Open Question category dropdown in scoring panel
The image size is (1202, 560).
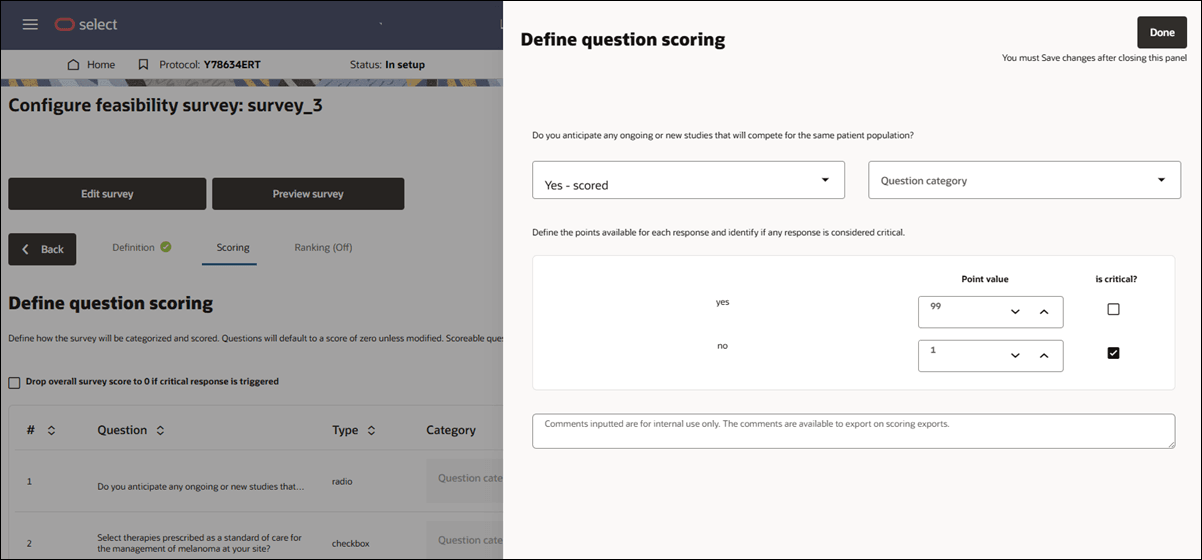coord(1024,180)
